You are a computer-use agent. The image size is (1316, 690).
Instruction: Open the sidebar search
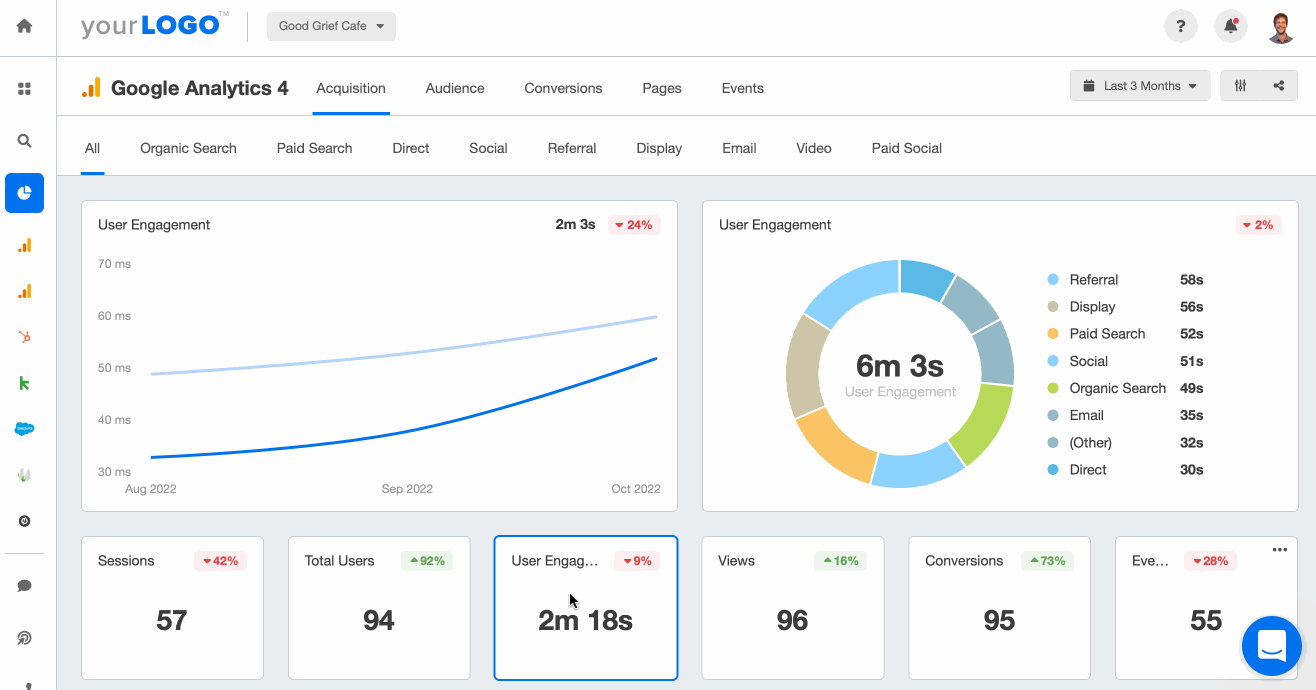(x=24, y=140)
